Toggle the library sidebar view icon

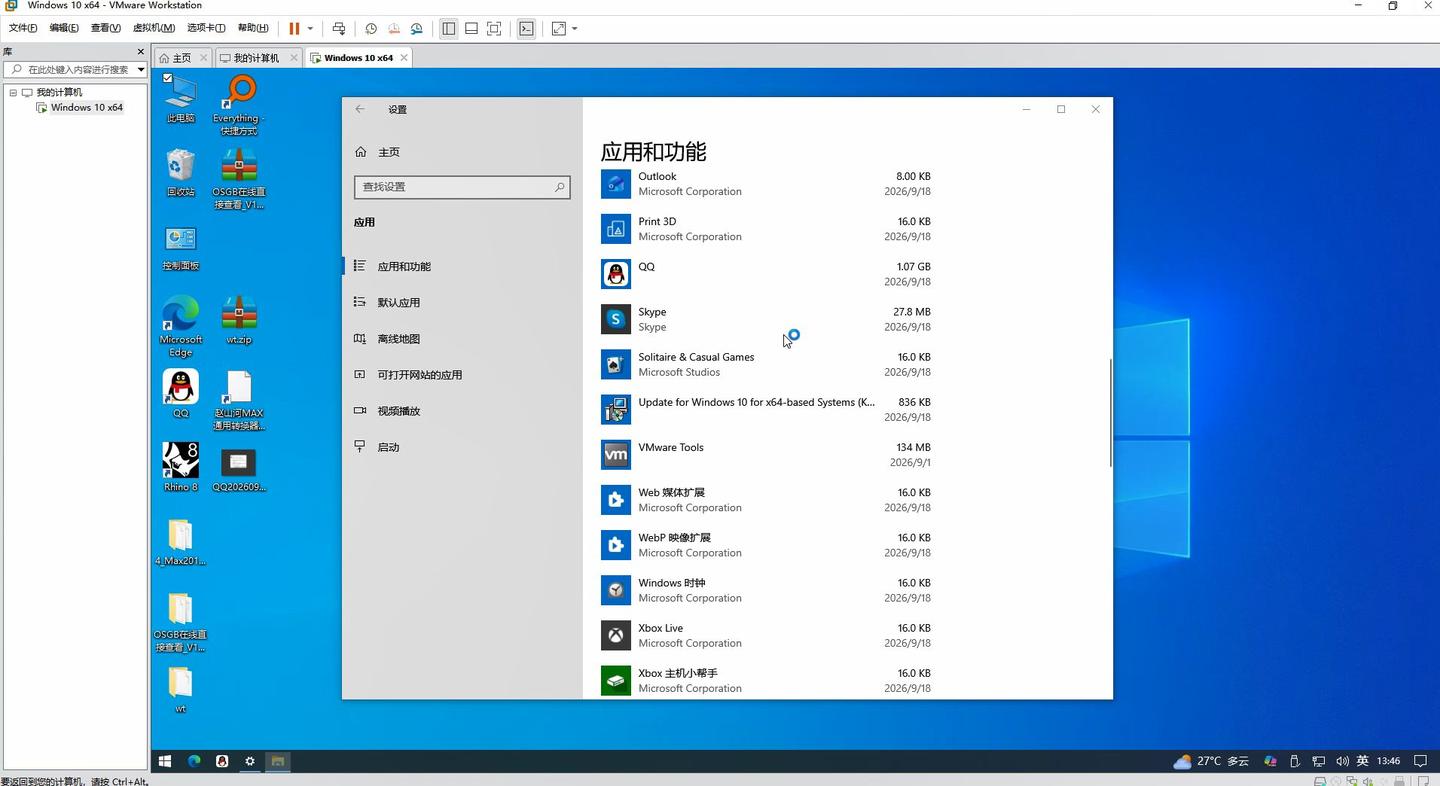click(x=449, y=28)
